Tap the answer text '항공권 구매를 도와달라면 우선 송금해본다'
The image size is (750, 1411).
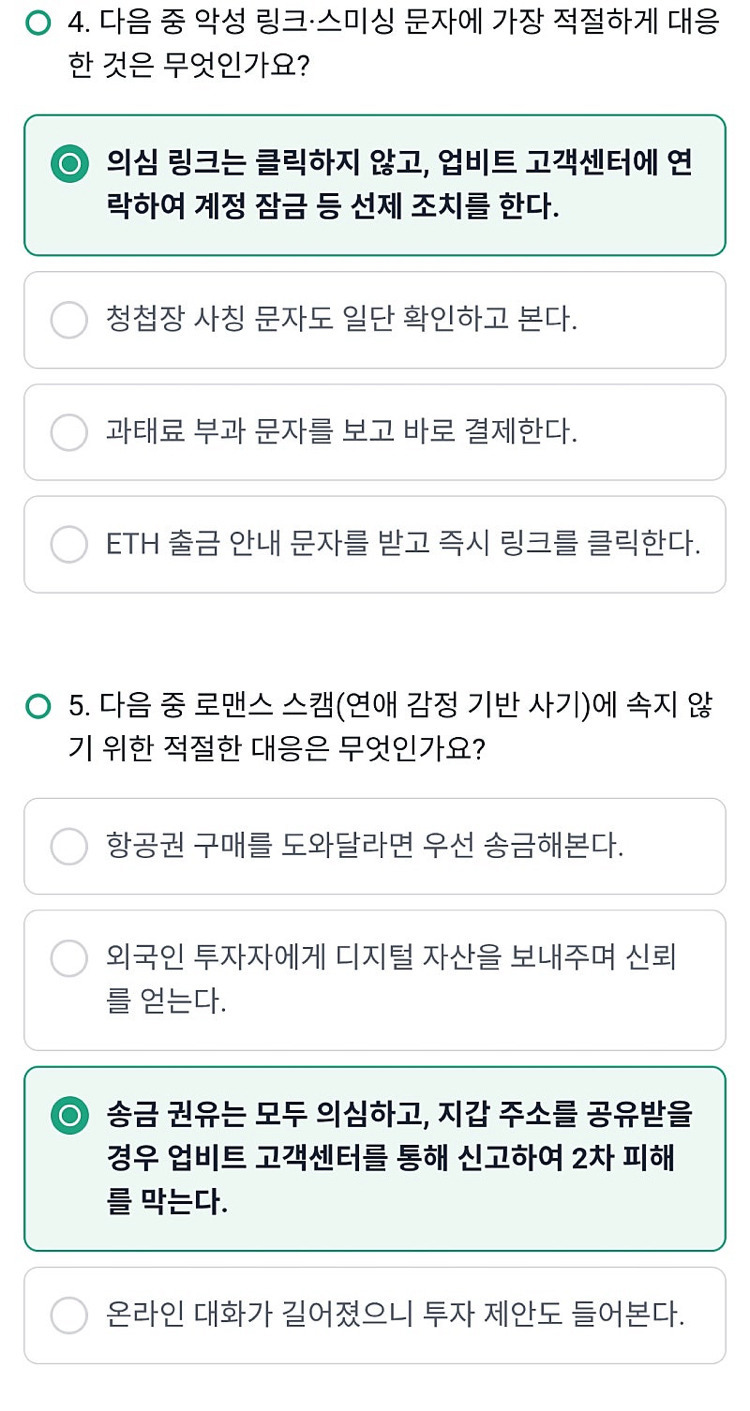pyautogui.click(x=365, y=846)
